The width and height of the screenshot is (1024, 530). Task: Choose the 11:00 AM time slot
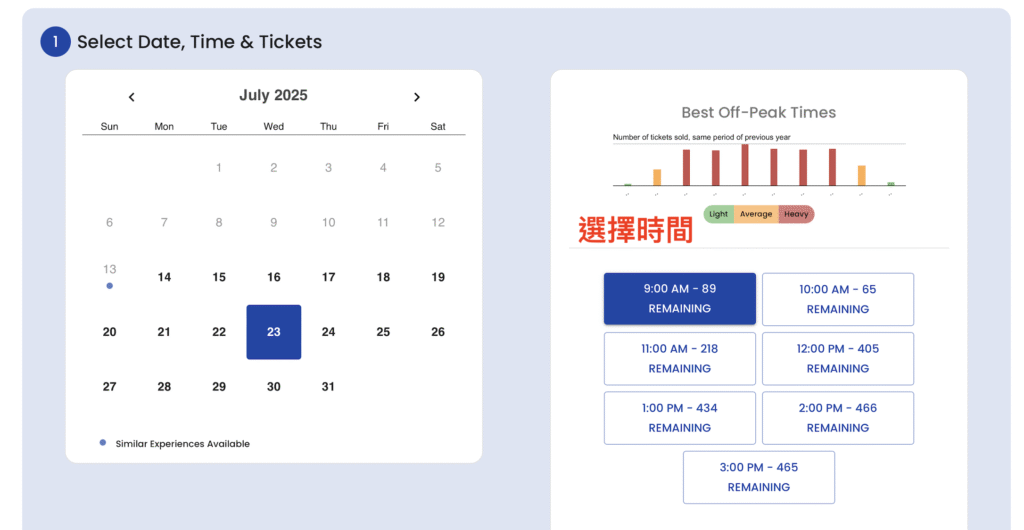tap(679, 358)
